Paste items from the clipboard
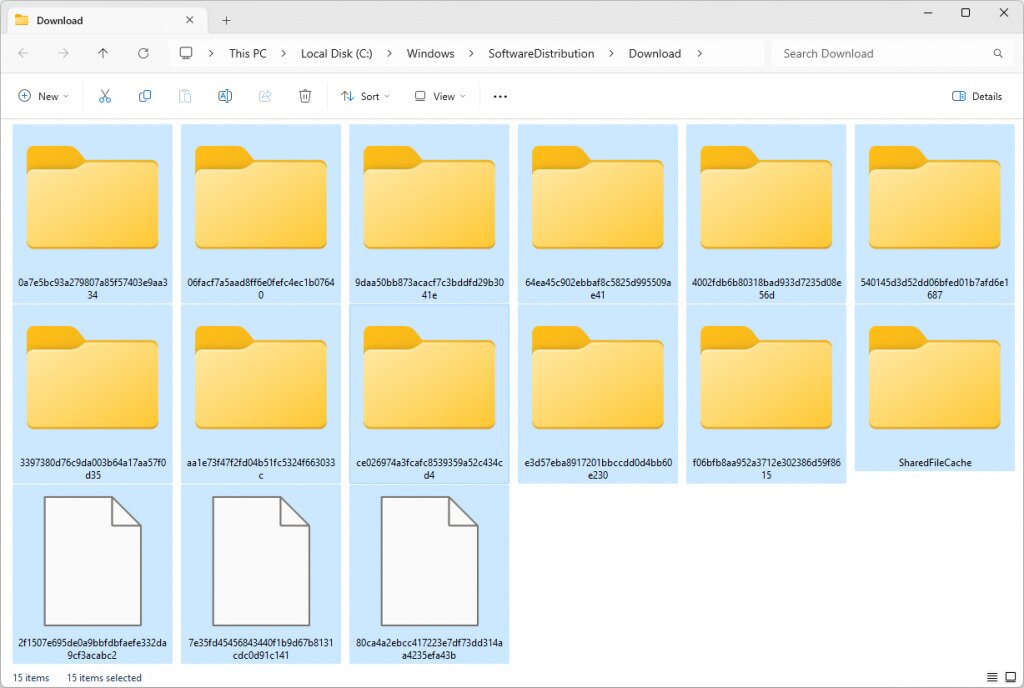 click(x=184, y=95)
